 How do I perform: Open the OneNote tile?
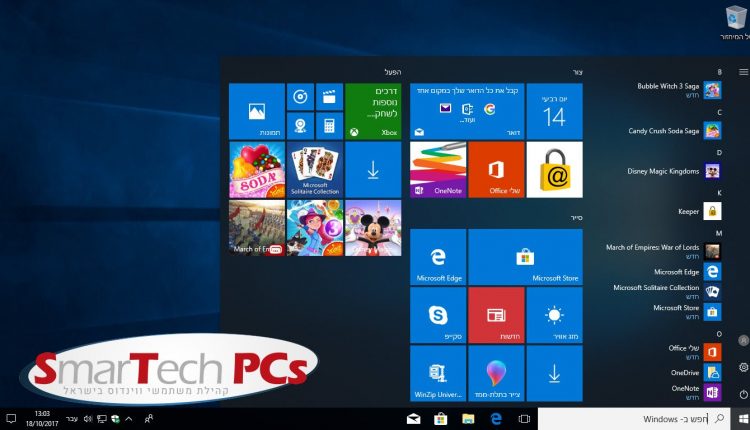click(x=438, y=170)
